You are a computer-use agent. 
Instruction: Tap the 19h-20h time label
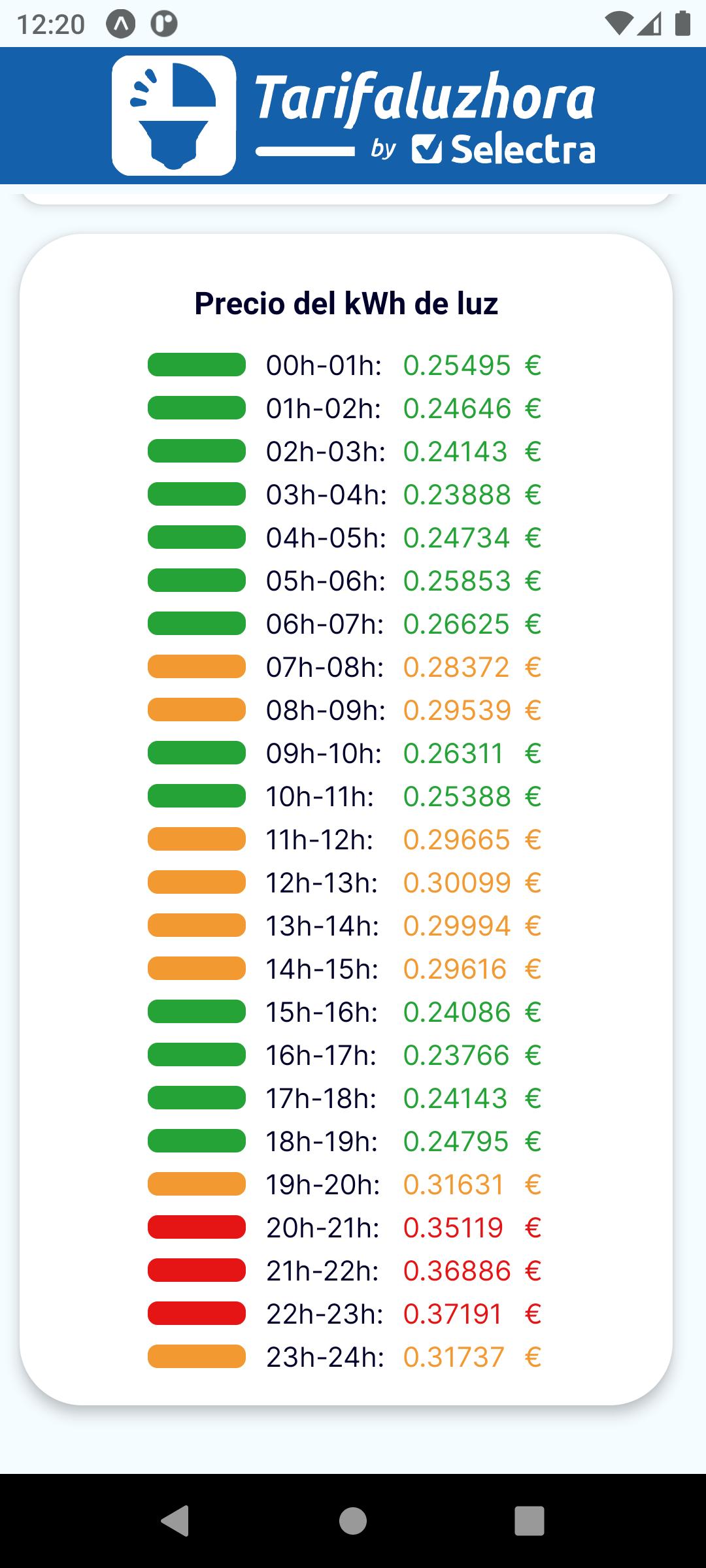pos(323,1184)
